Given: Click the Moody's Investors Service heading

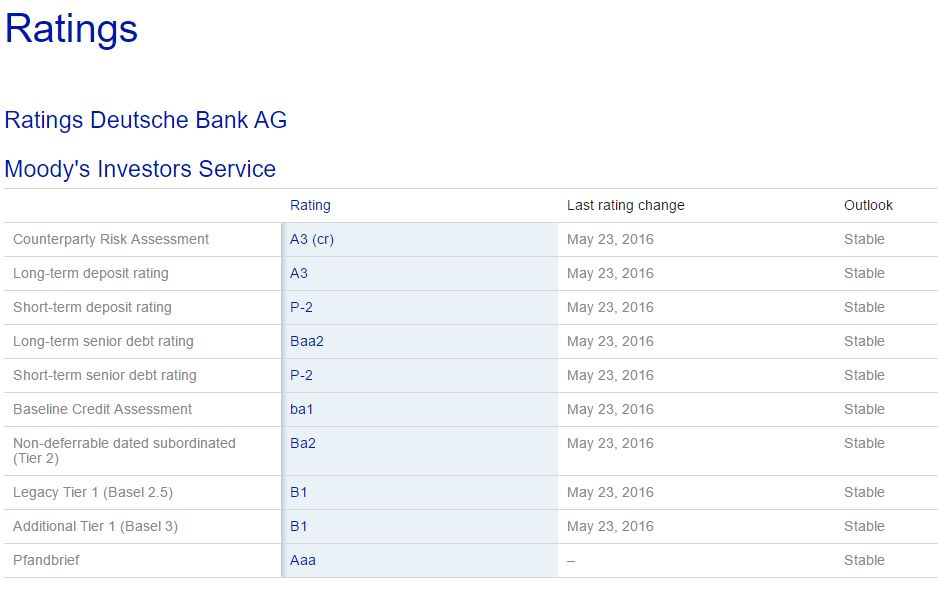Looking at the screenshot, I should click(140, 169).
